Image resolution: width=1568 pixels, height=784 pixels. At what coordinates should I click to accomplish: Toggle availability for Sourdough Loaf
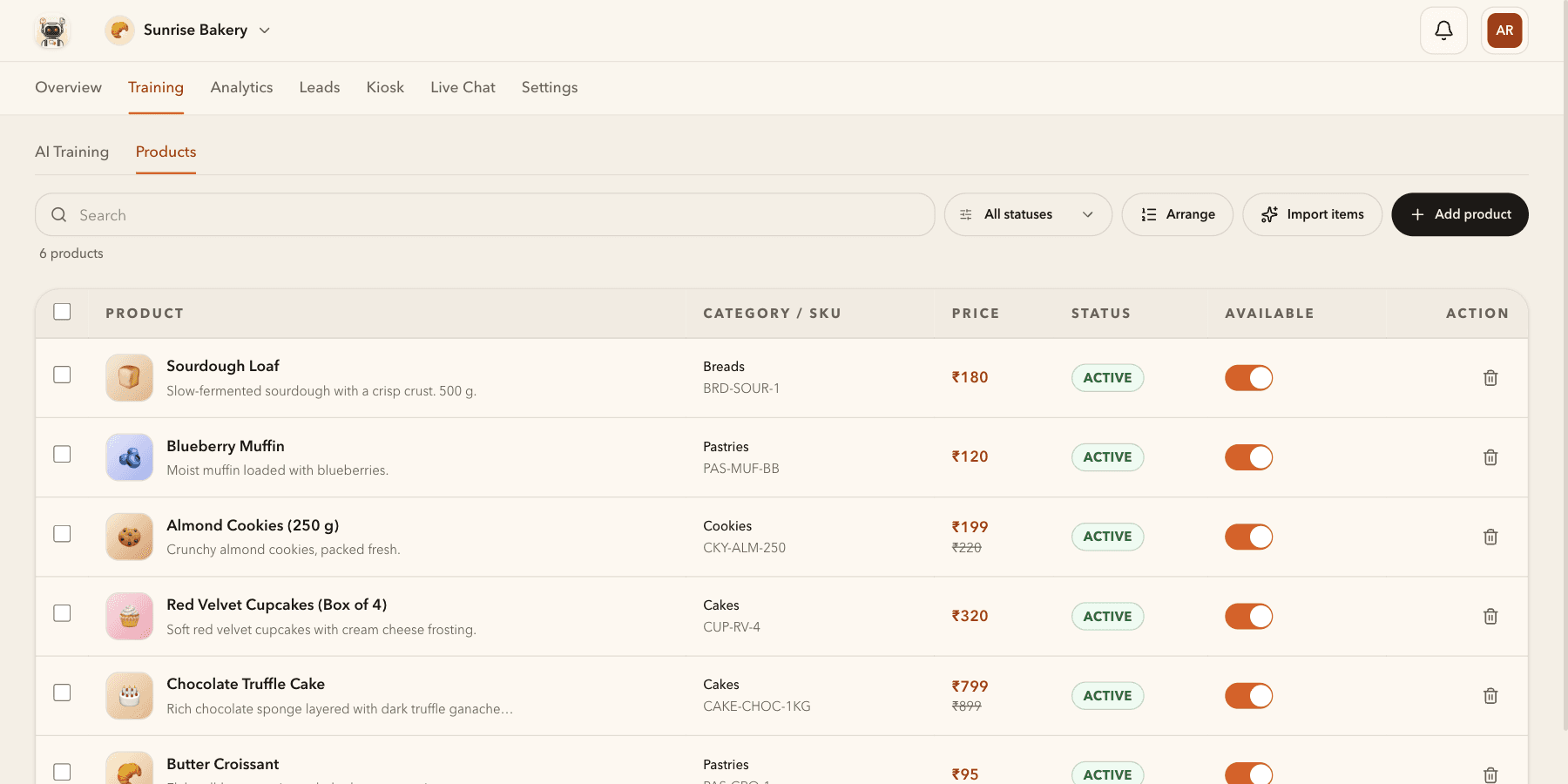pos(1248,378)
